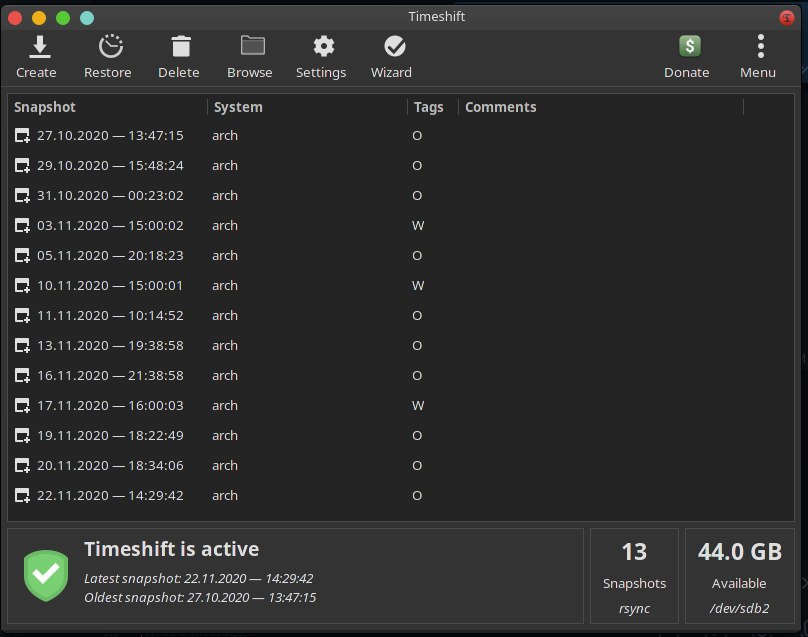808x637 pixels.
Task: Click snapshot icon for 19.11.2020 row
Action: tap(22, 435)
